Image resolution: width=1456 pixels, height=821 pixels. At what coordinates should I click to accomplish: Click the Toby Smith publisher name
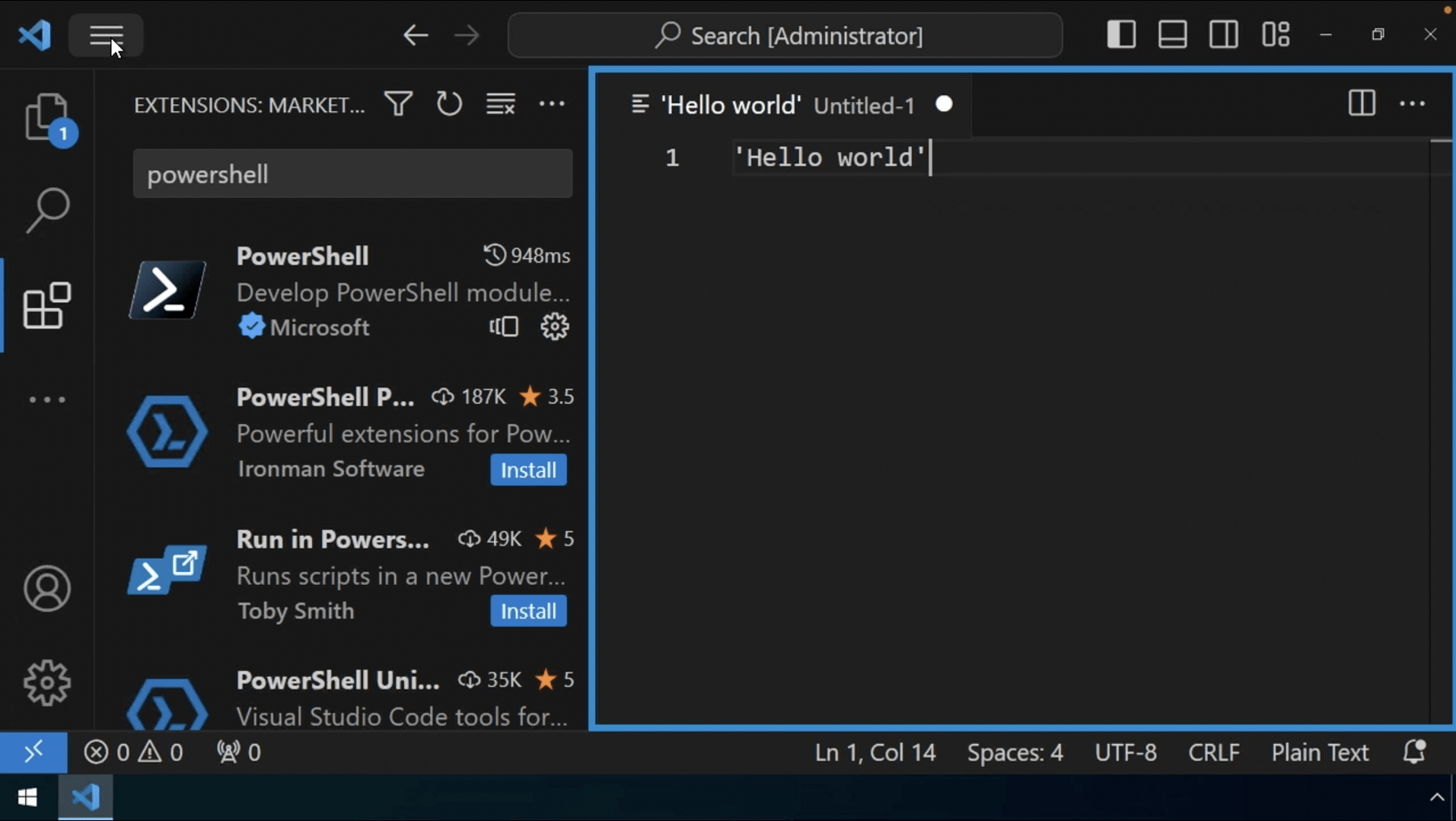click(x=295, y=611)
